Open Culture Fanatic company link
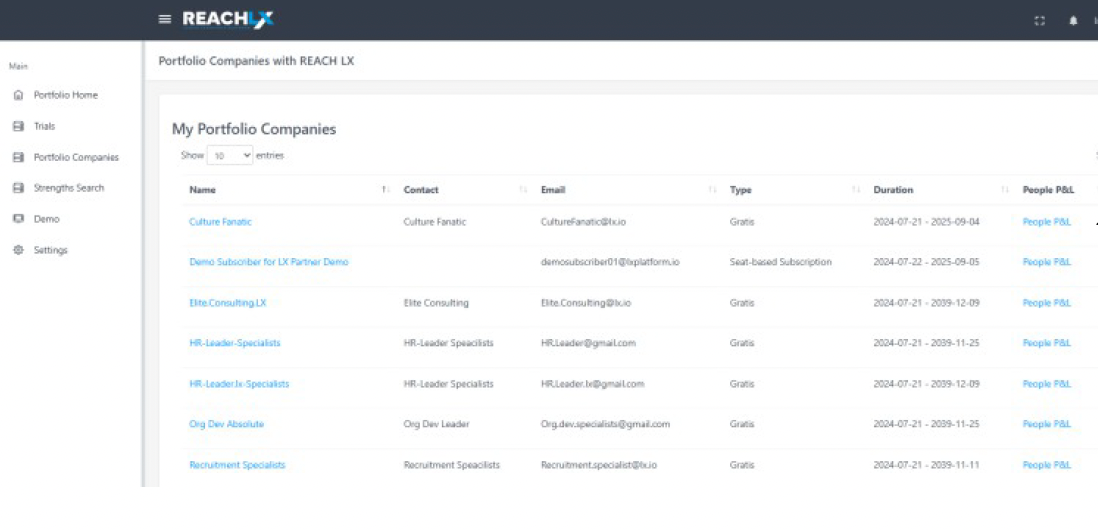Viewport: 1098px width, 530px height. (x=221, y=222)
